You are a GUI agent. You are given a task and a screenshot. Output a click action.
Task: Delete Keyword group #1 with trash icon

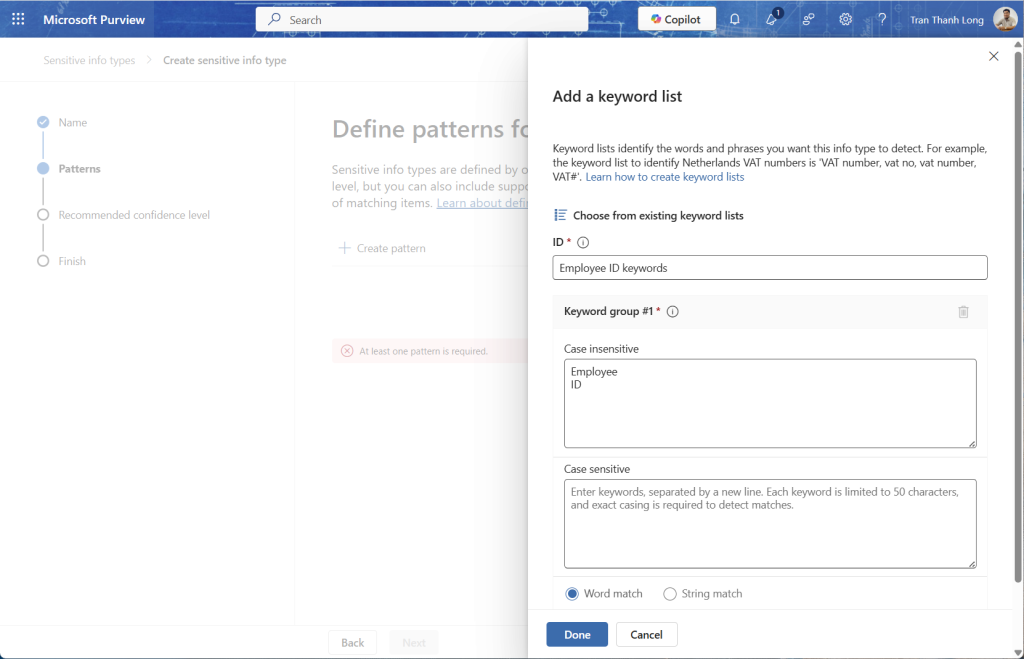(963, 312)
